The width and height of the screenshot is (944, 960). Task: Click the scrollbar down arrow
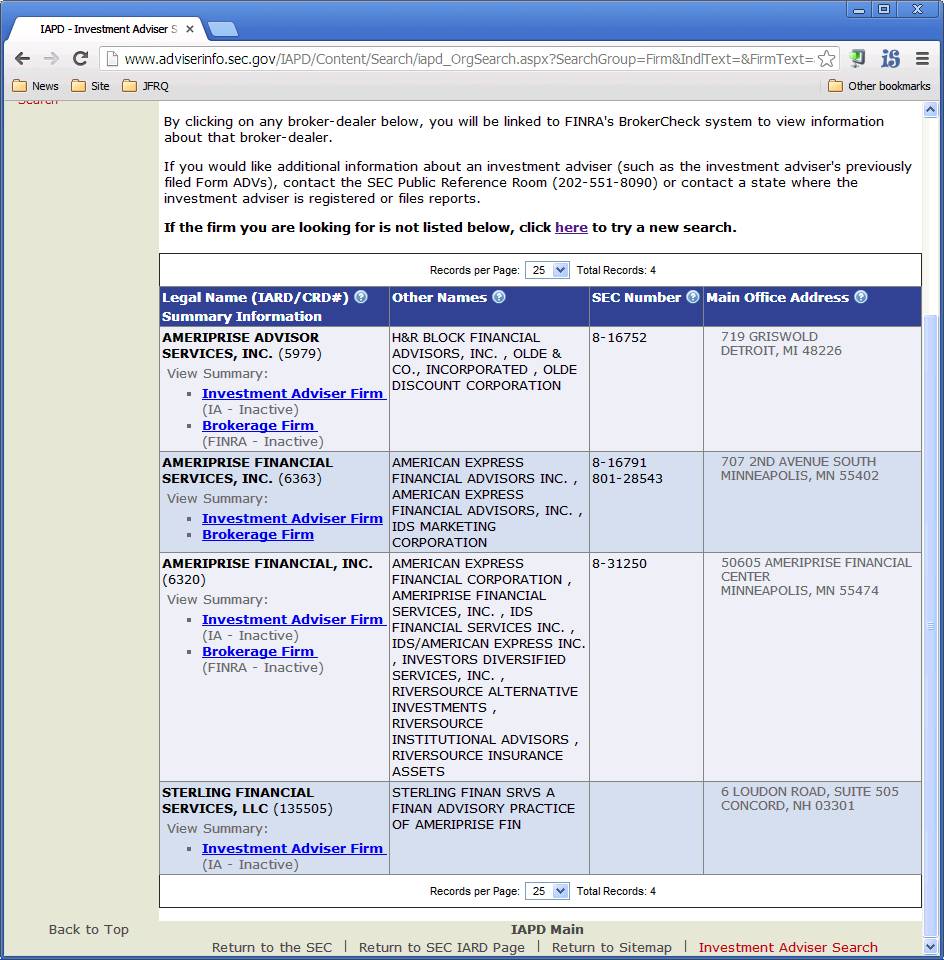pyautogui.click(x=930, y=947)
